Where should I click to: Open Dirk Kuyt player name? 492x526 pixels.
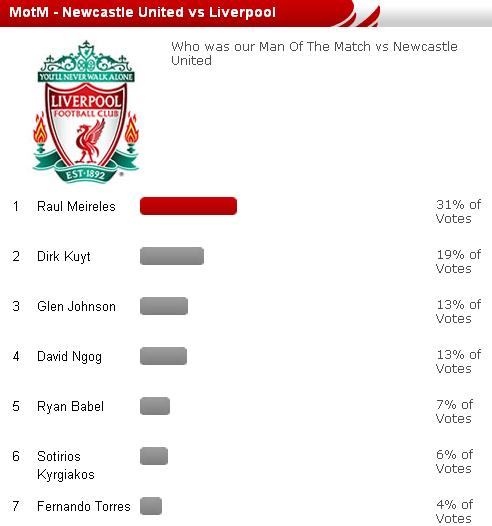click(64, 257)
